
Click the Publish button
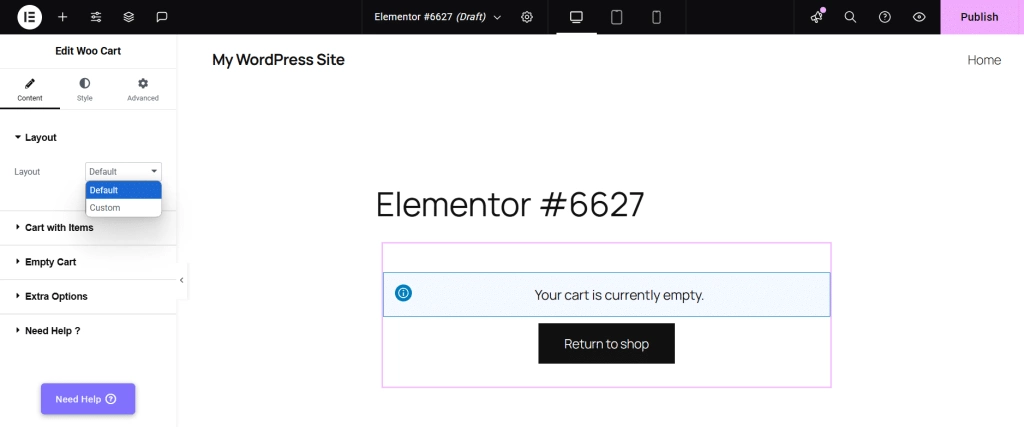(x=979, y=17)
